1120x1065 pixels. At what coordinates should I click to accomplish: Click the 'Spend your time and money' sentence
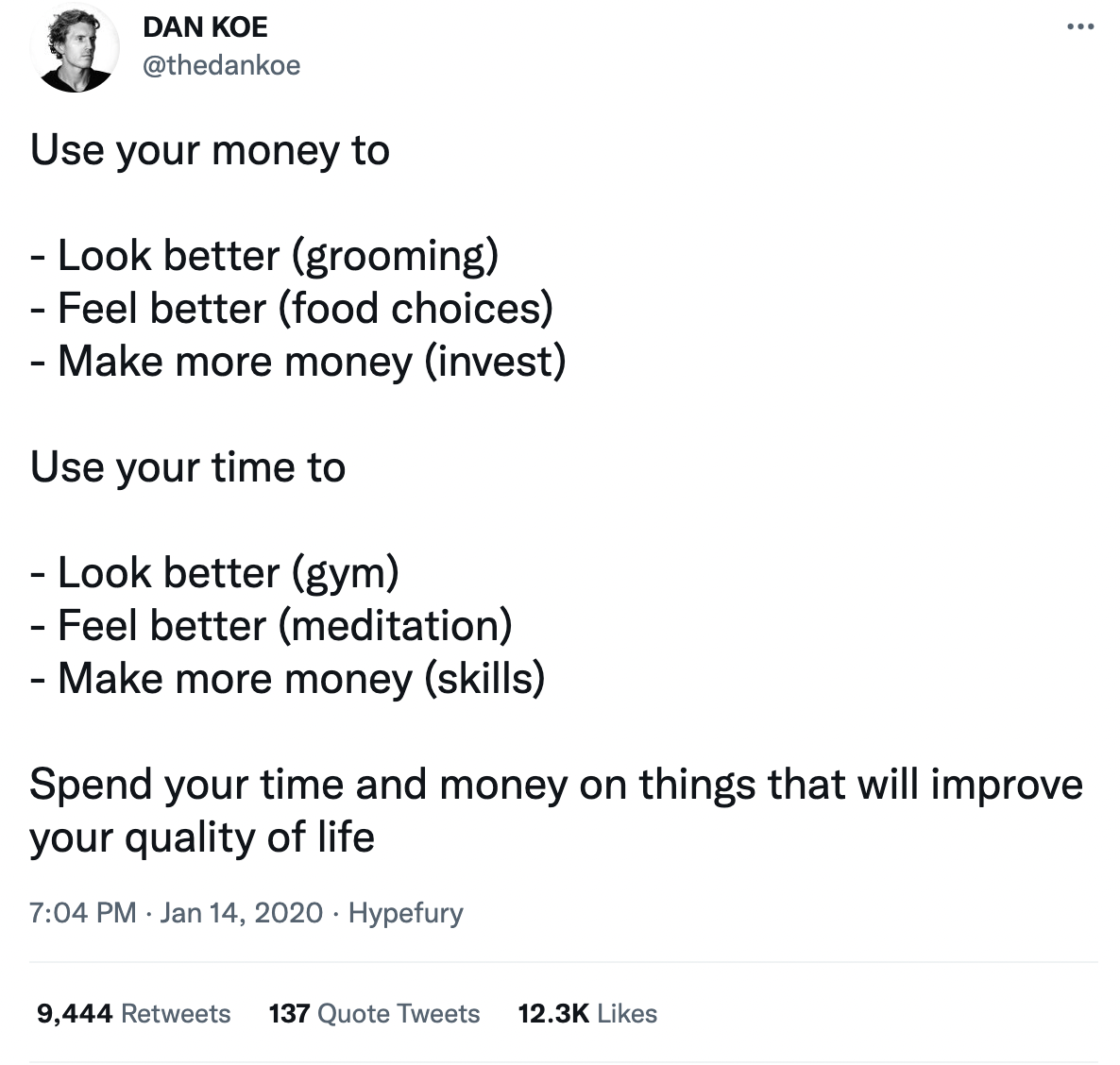[555, 785]
